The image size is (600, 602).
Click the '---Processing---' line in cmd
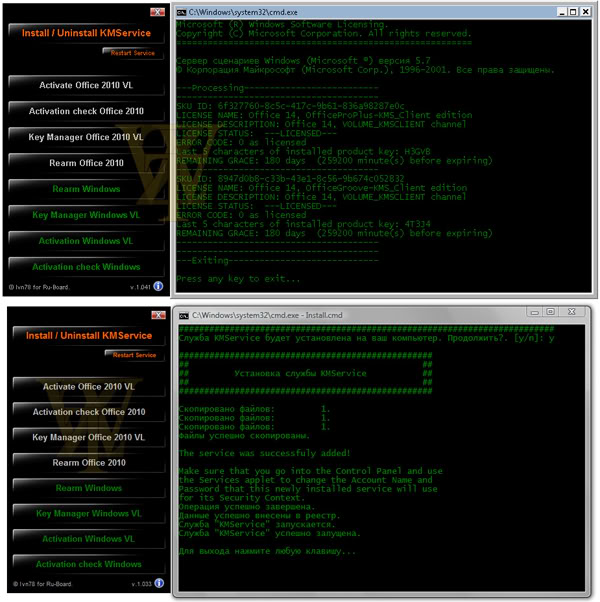(x=278, y=88)
